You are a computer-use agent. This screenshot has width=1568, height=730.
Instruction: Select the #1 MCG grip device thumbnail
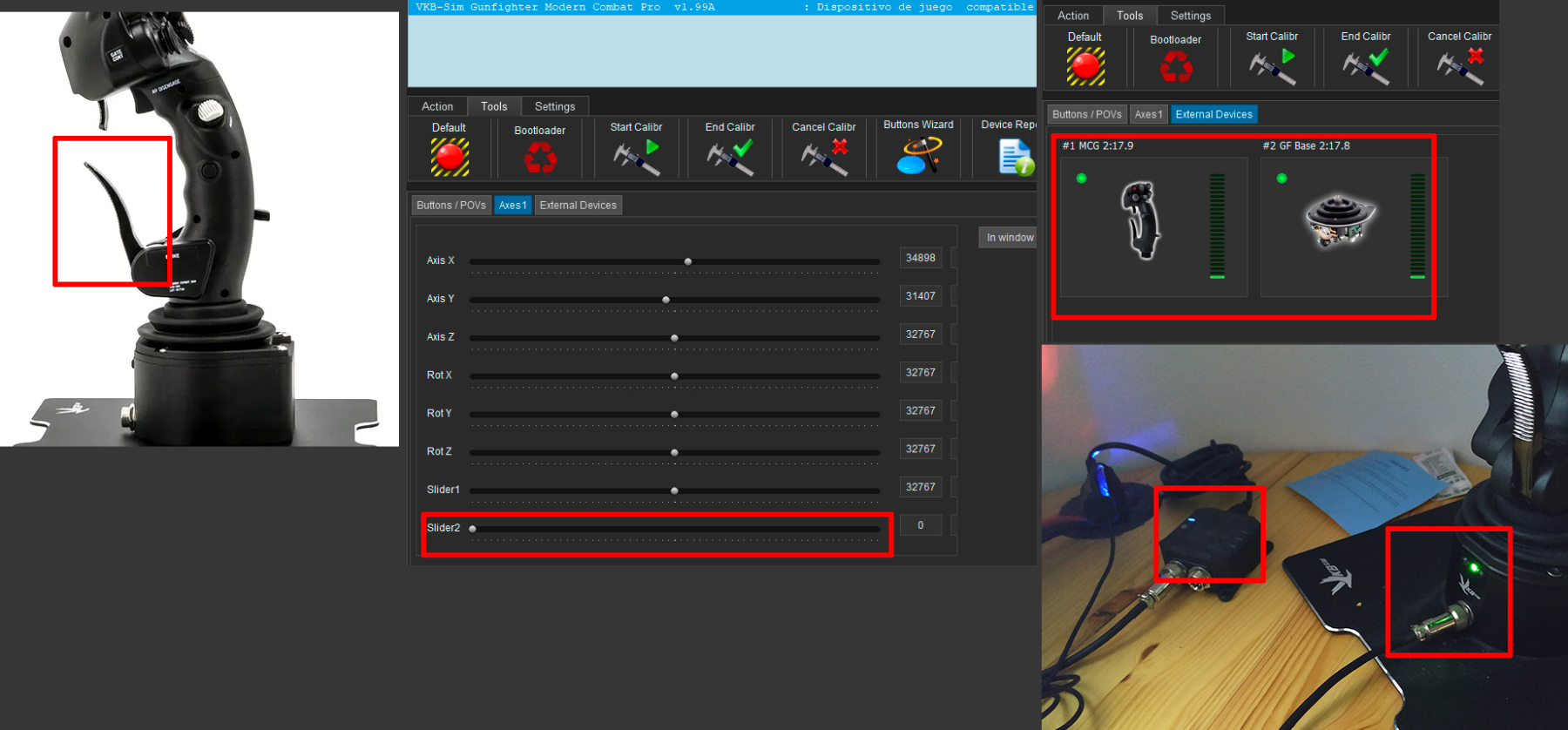(1142, 220)
